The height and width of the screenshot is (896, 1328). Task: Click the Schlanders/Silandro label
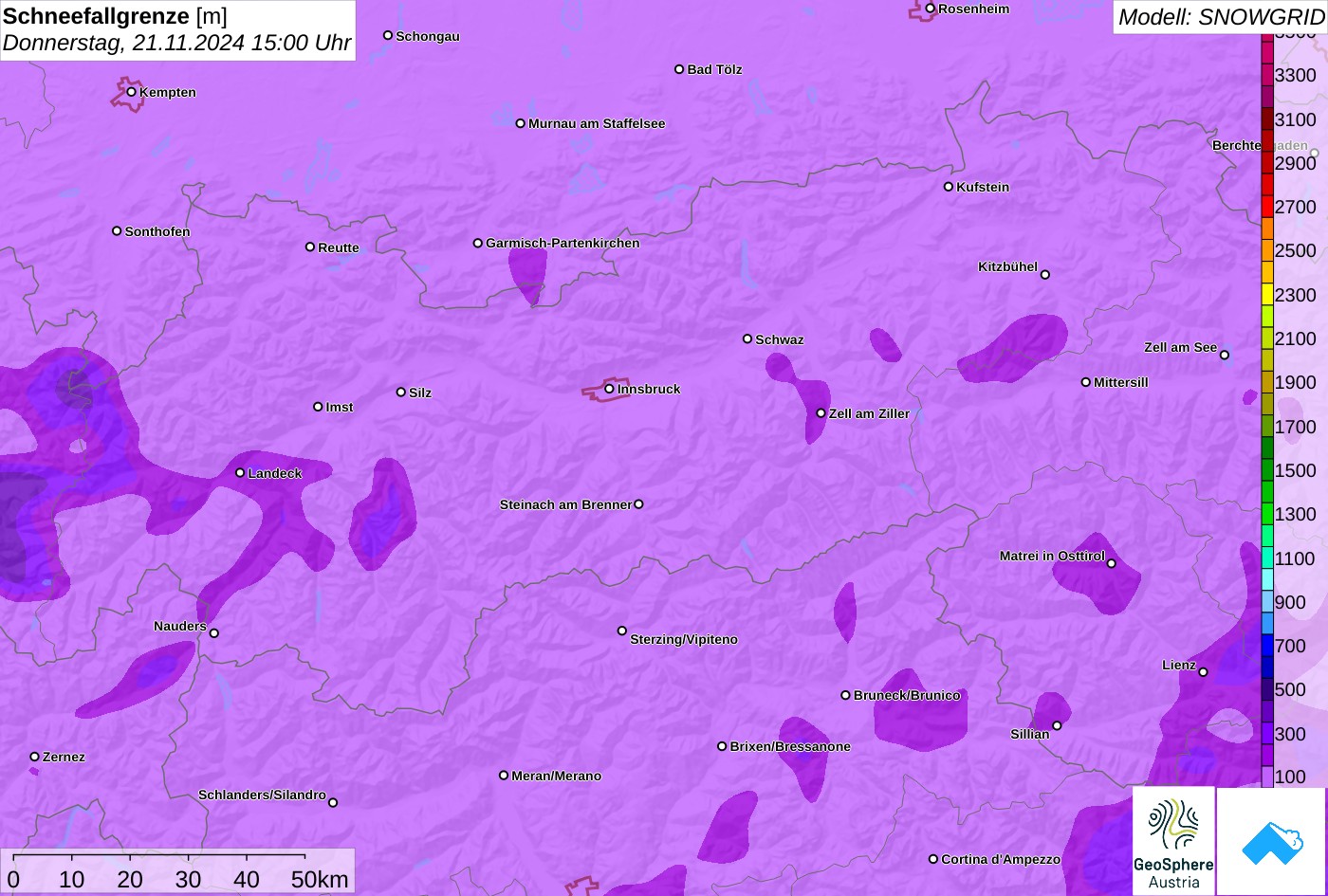[262, 795]
